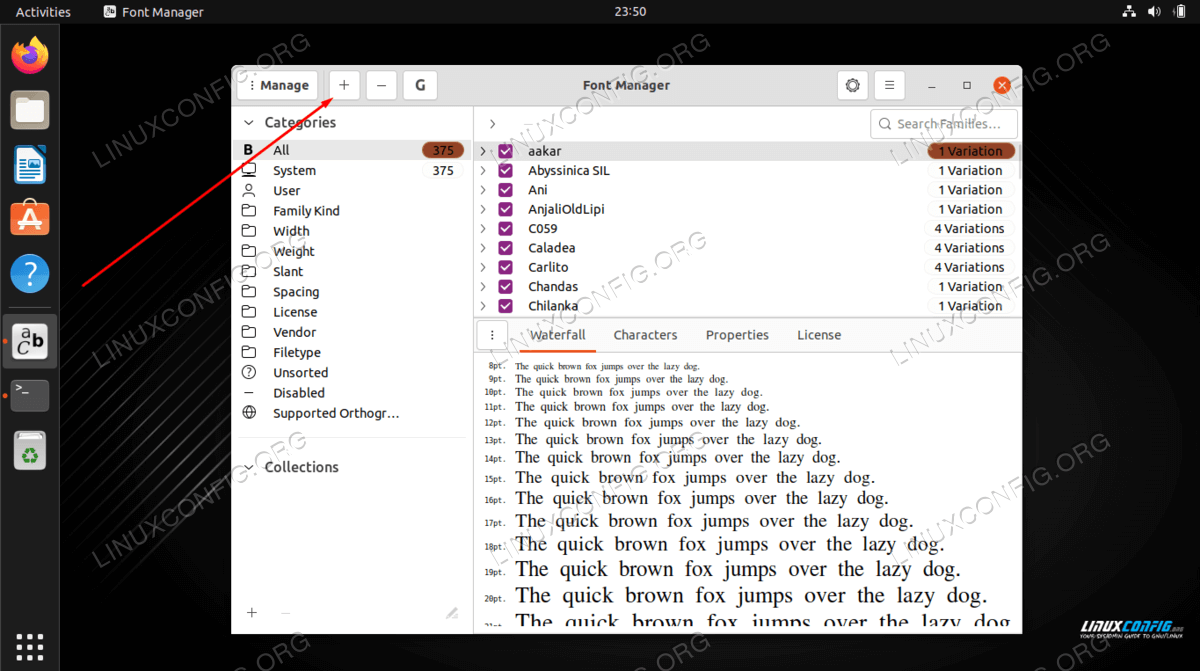Switch to the Characters tab

coord(645,335)
